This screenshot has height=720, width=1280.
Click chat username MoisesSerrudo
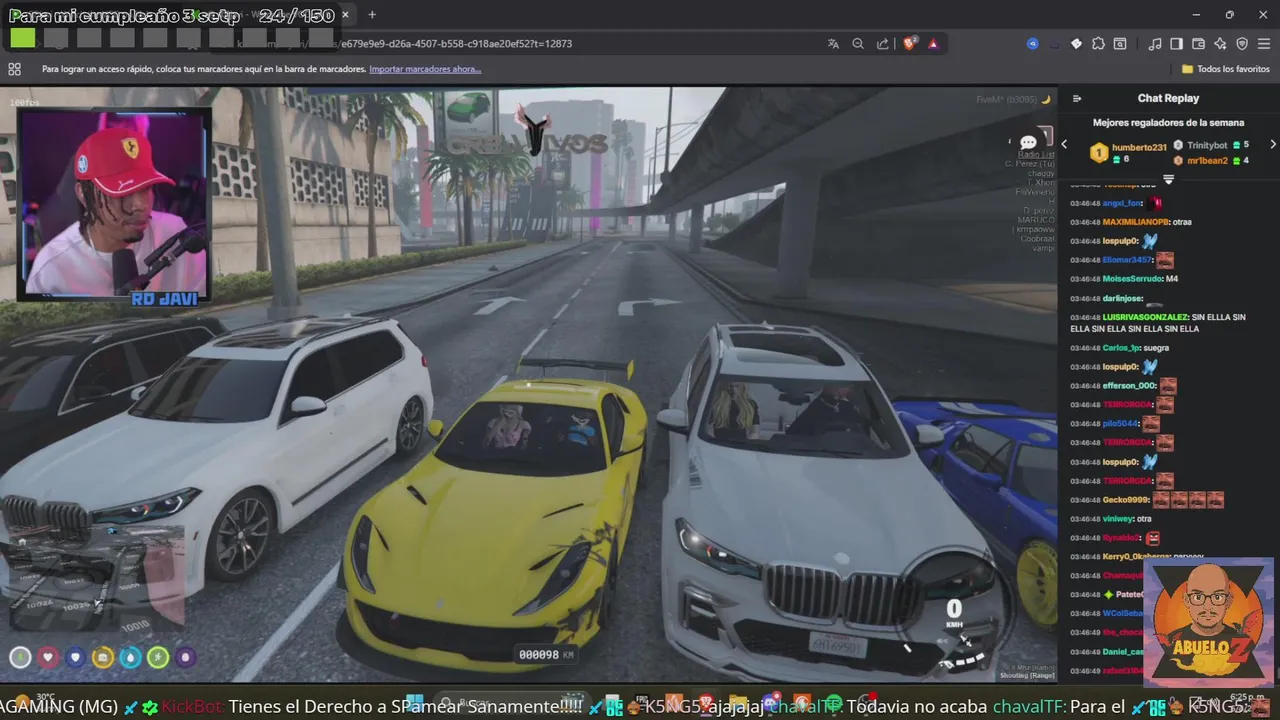tap(1133, 279)
